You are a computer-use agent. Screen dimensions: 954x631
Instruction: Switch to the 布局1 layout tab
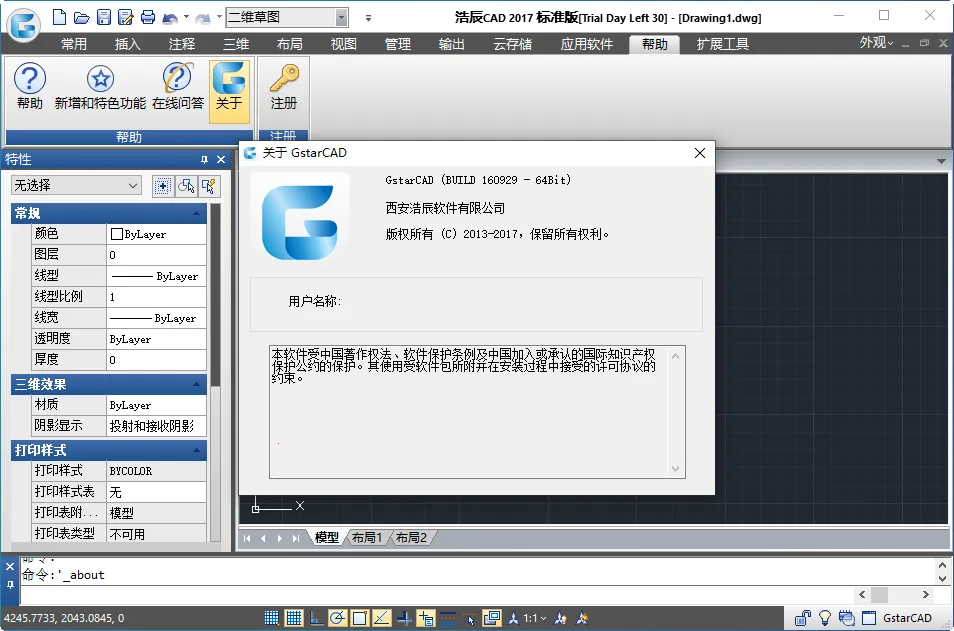pos(365,538)
